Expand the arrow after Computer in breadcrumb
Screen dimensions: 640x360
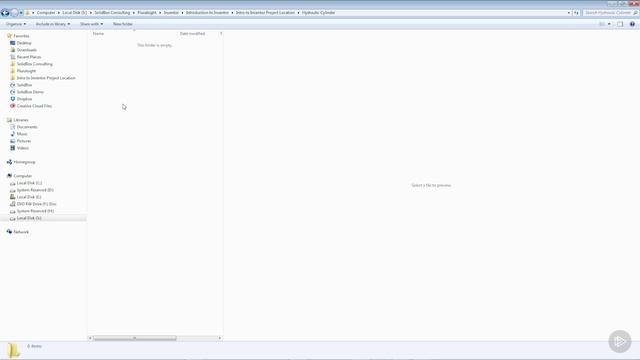click(x=59, y=13)
